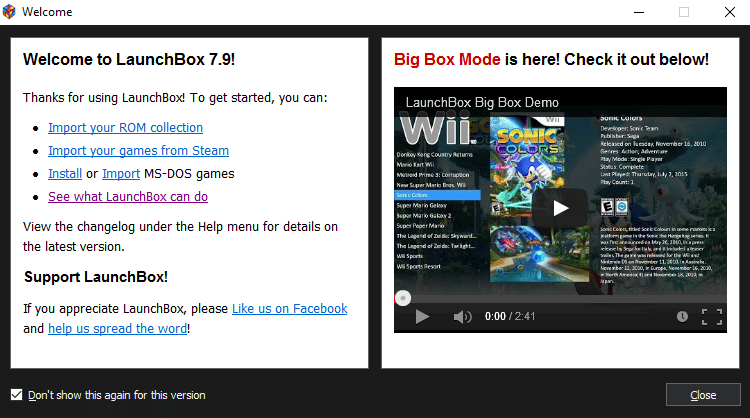This screenshot has height=418, width=750.
Task: Follow the Like us on Facebook link
Action: point(289,309)
